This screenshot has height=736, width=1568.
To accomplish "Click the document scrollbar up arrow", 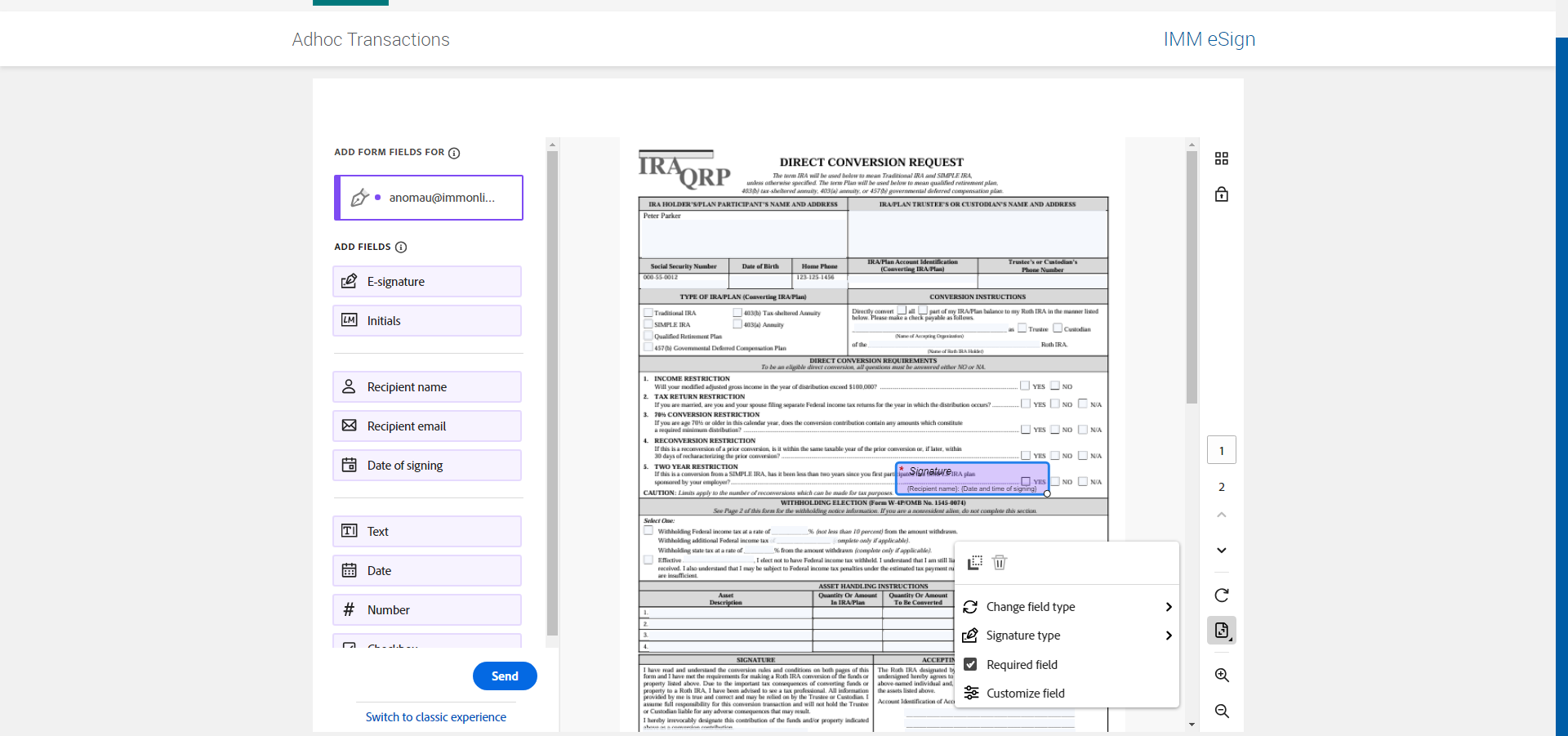I will [1192, 144].
